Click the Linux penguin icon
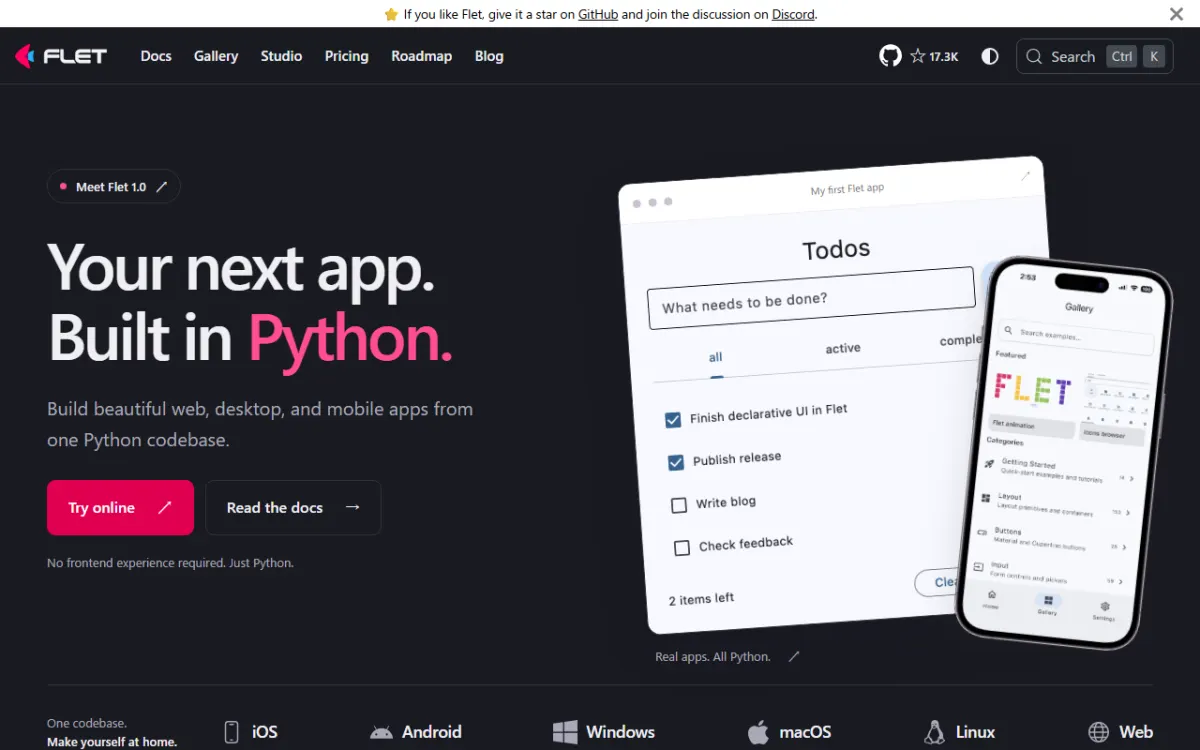Image resolution: width=1200 pixels, height=750 pixels. 935,732
